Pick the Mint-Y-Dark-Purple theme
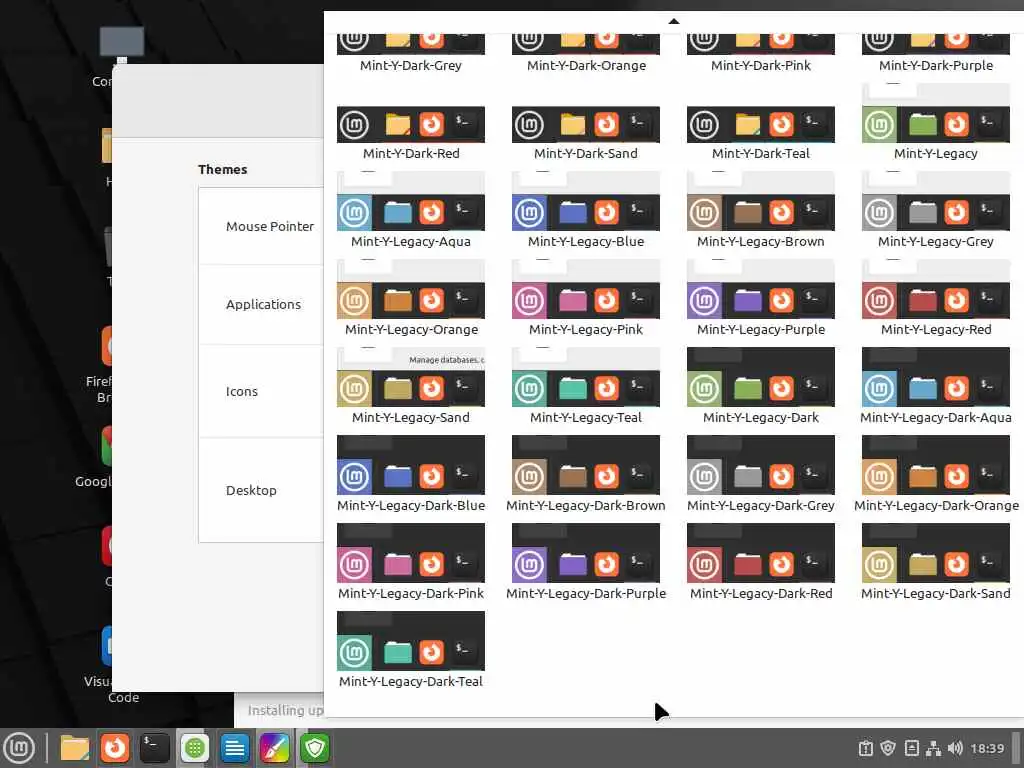The height and width of the screenshot is (768, 1024). click(x=936, y=52)
